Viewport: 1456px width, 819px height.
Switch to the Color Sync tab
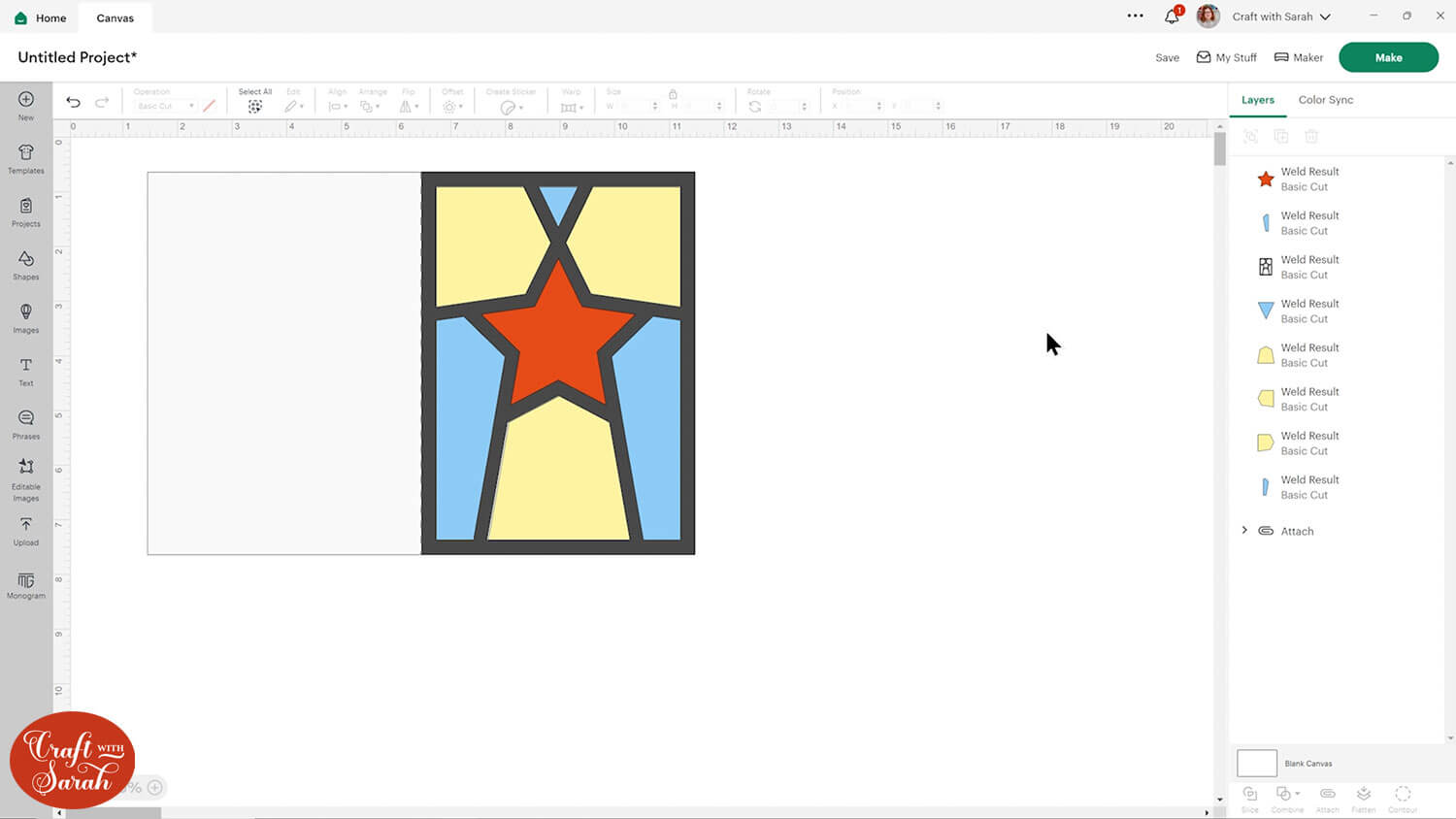[1325, 100]
